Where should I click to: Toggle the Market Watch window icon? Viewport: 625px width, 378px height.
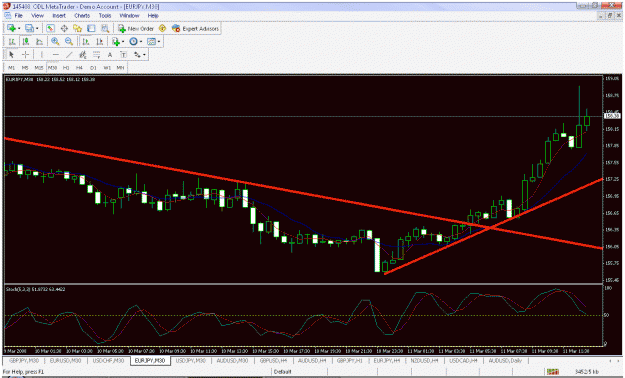point(50,28)
